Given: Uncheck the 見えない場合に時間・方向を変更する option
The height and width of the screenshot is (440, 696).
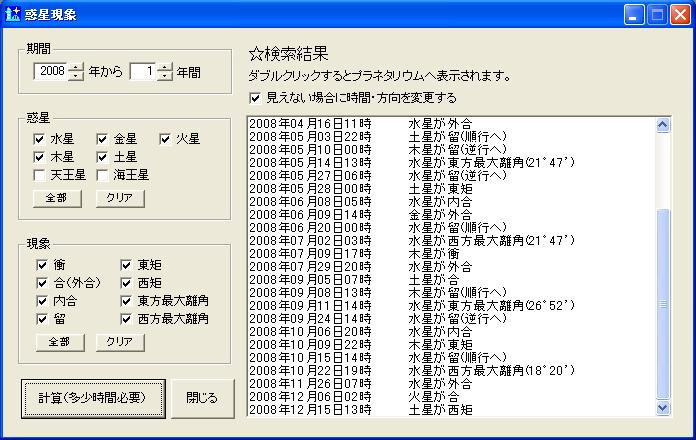Looking at the screenshot, I should (x=255, y=99).
